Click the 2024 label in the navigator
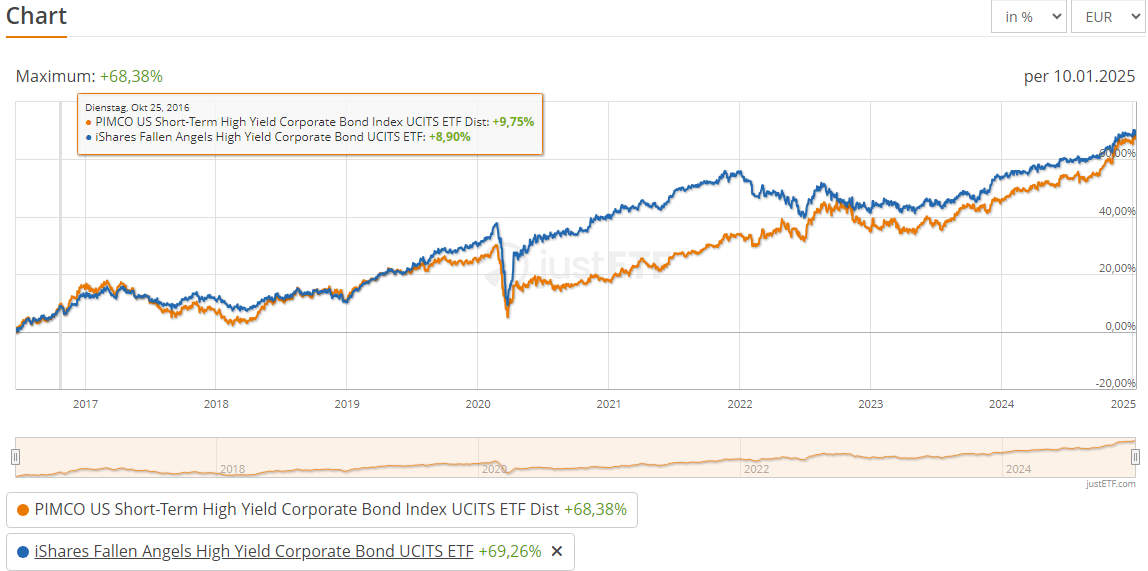This screenshot has width=1148, height=571. click(1018, 468)
